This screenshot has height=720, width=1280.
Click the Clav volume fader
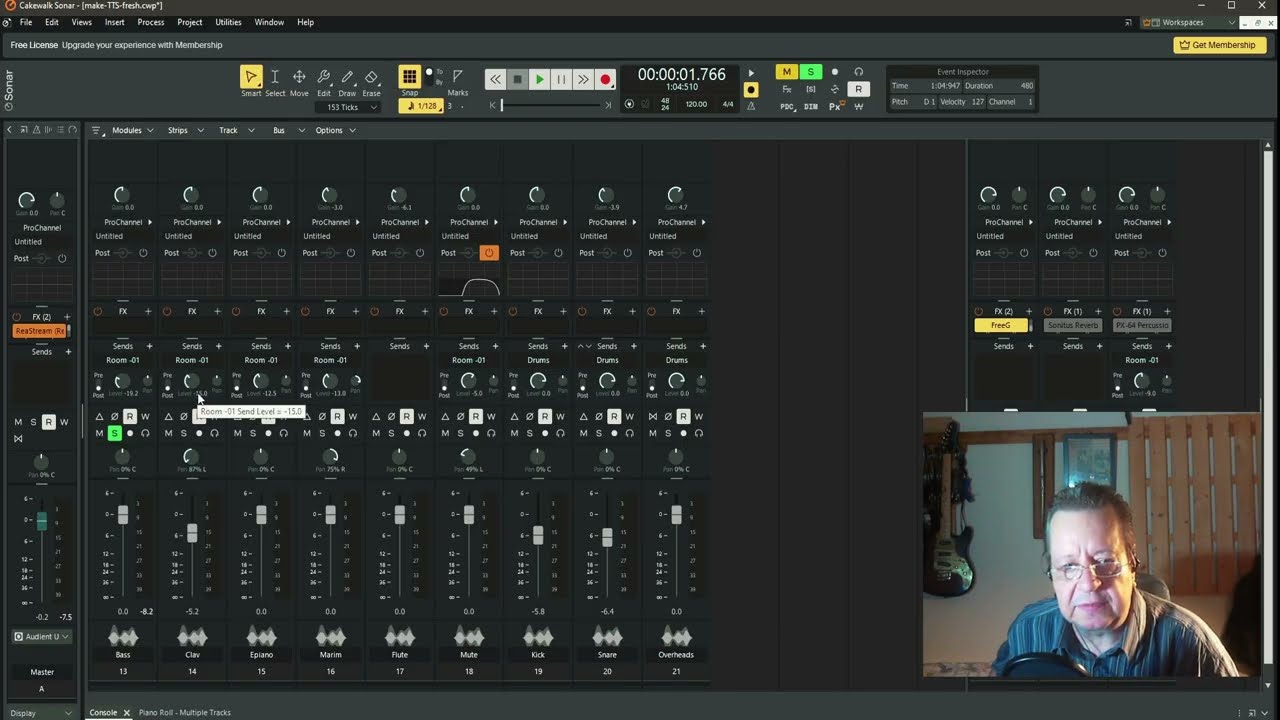(192, 533)
